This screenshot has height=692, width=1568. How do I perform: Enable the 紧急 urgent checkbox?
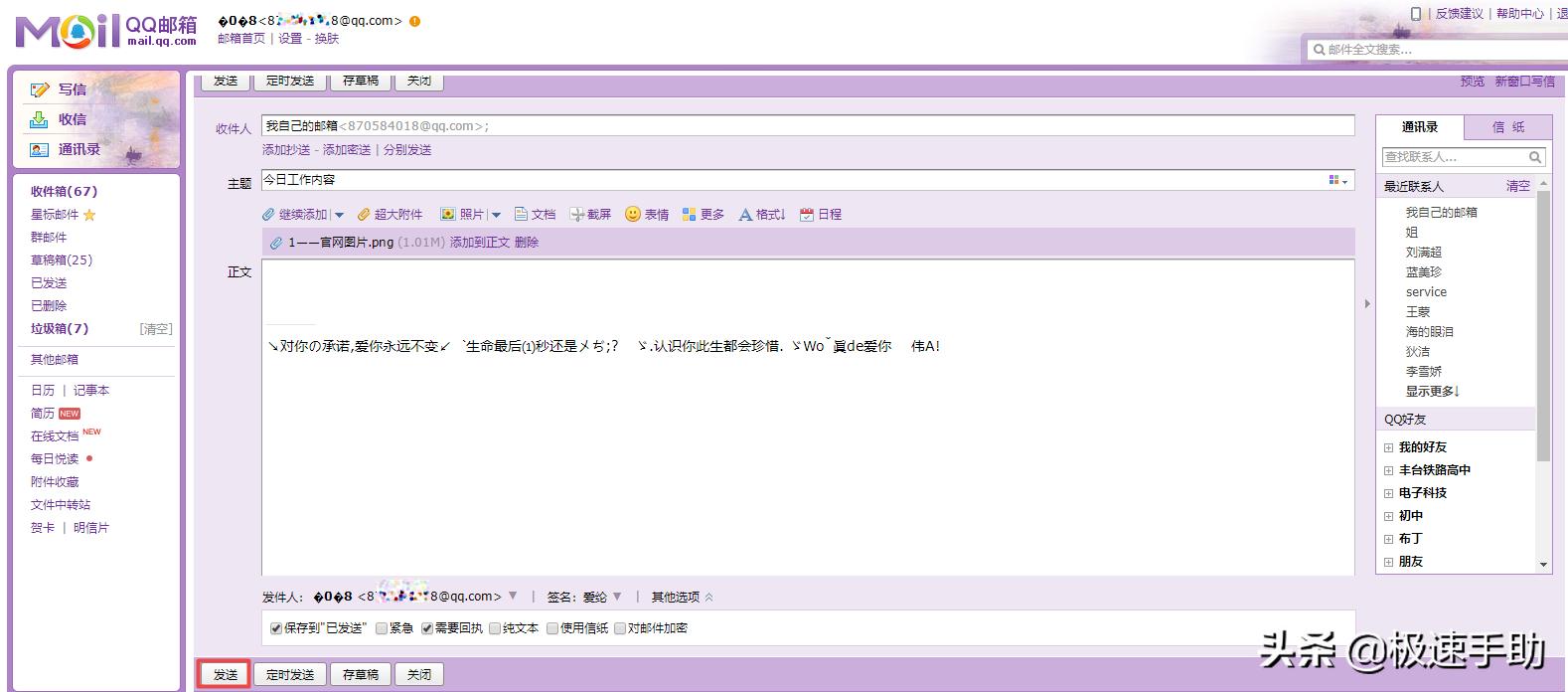point(382,628)
